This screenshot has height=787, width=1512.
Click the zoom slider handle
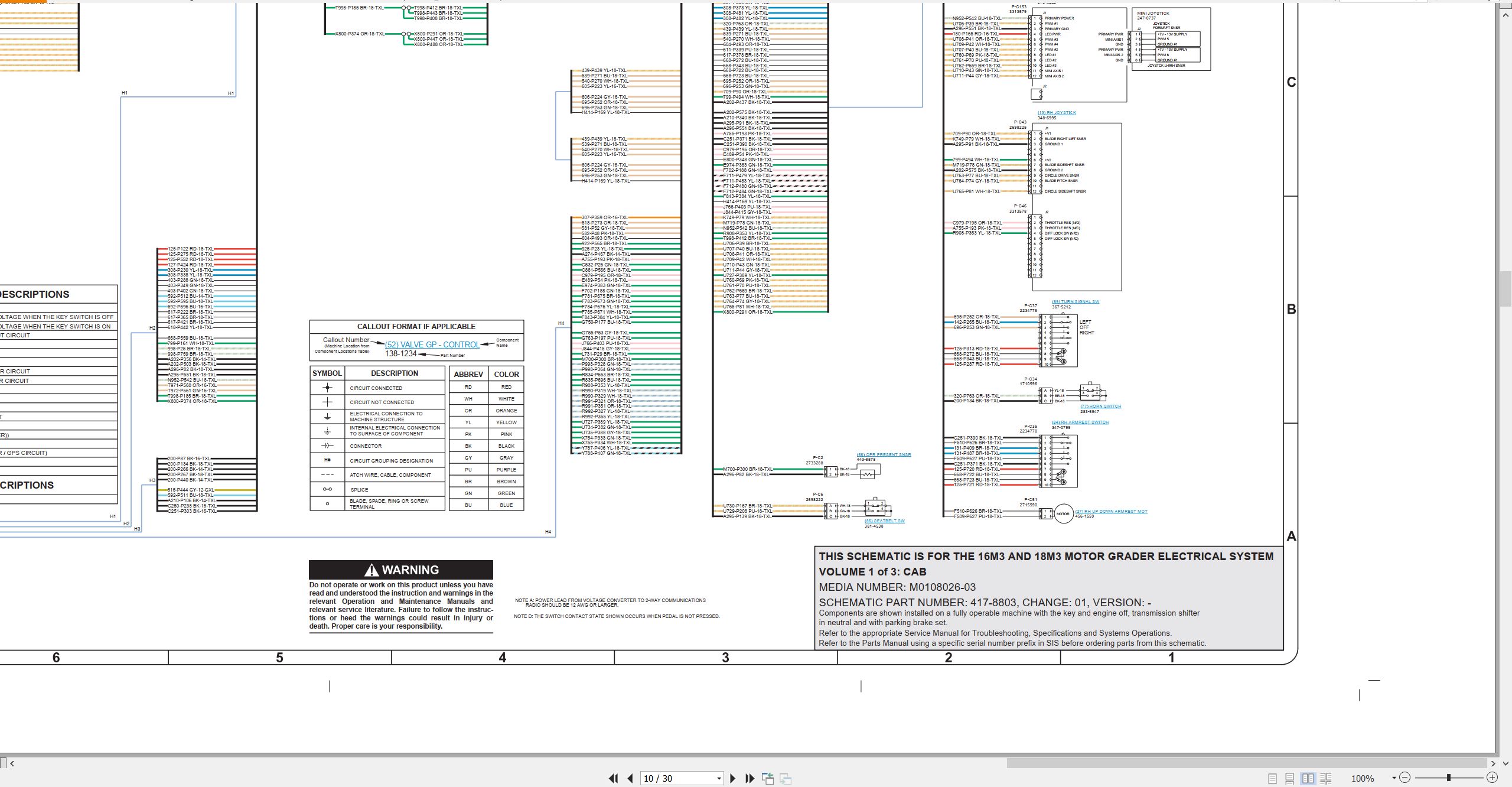[x=1448, y=778]
